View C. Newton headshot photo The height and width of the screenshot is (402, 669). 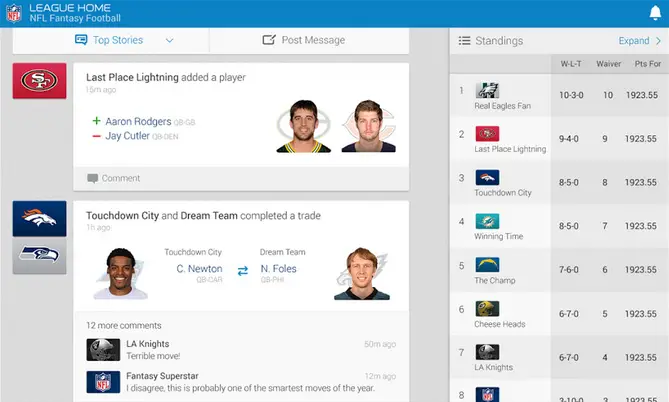pos(120,274)
